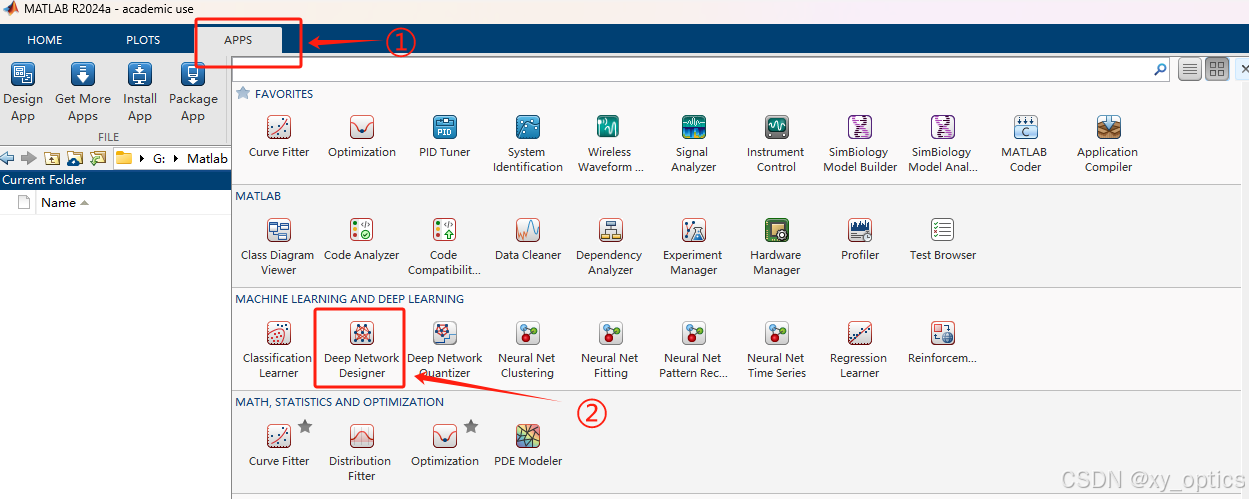Open Class Diagram Viewer app
The image size is (1249, 499).
278,246
